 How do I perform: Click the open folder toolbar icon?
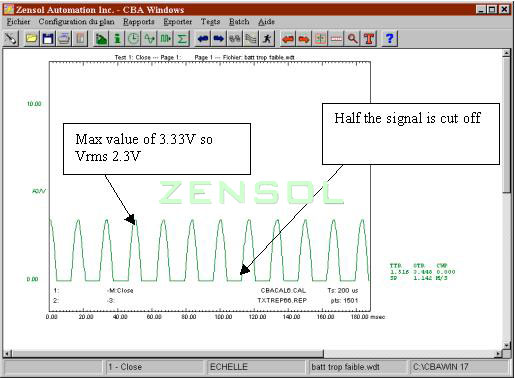point(31,39)
